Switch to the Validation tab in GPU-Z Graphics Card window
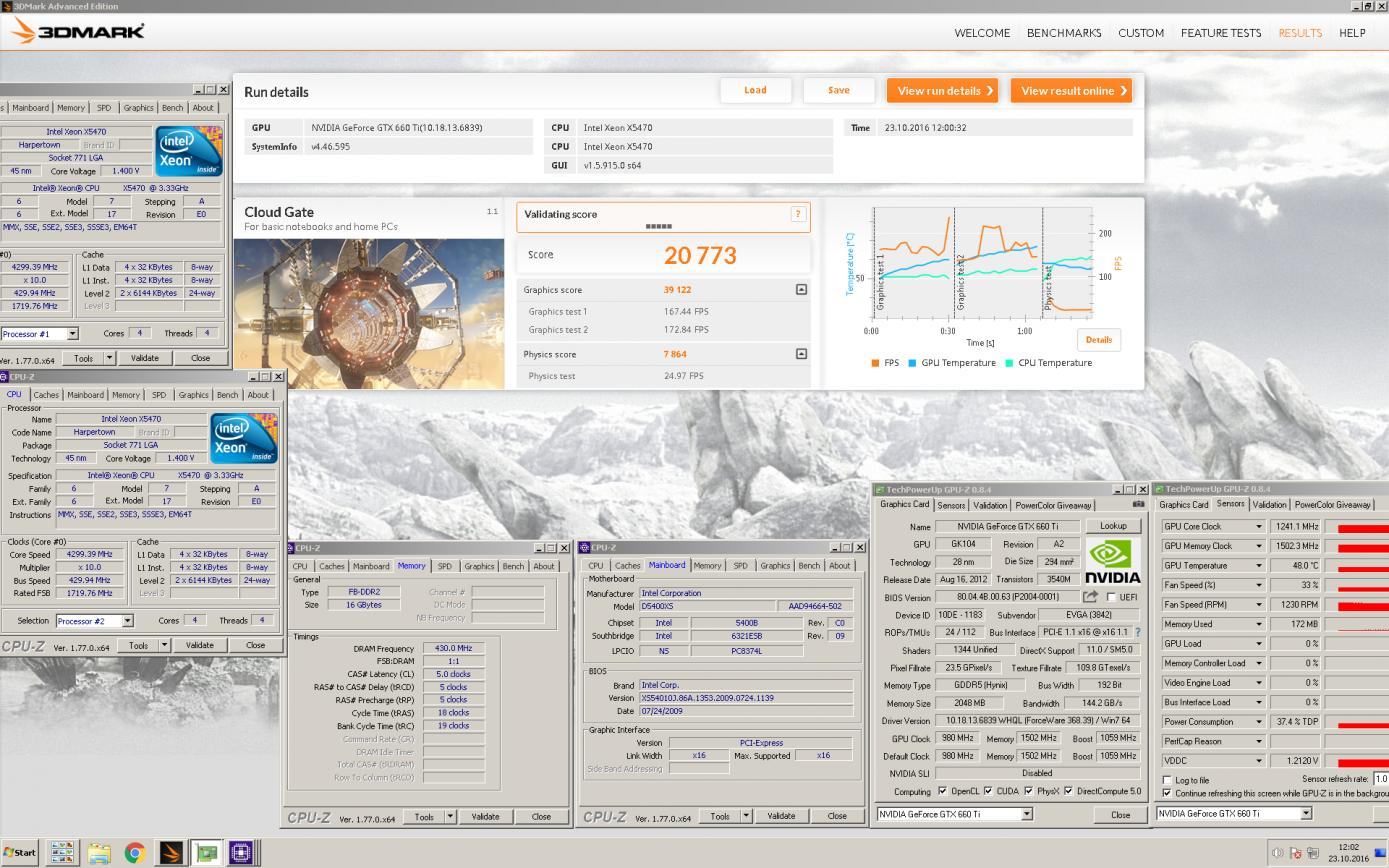Image resolution: width=1389 pixels, height=868 pixels. pyautogui.click(x=990, y=505)
